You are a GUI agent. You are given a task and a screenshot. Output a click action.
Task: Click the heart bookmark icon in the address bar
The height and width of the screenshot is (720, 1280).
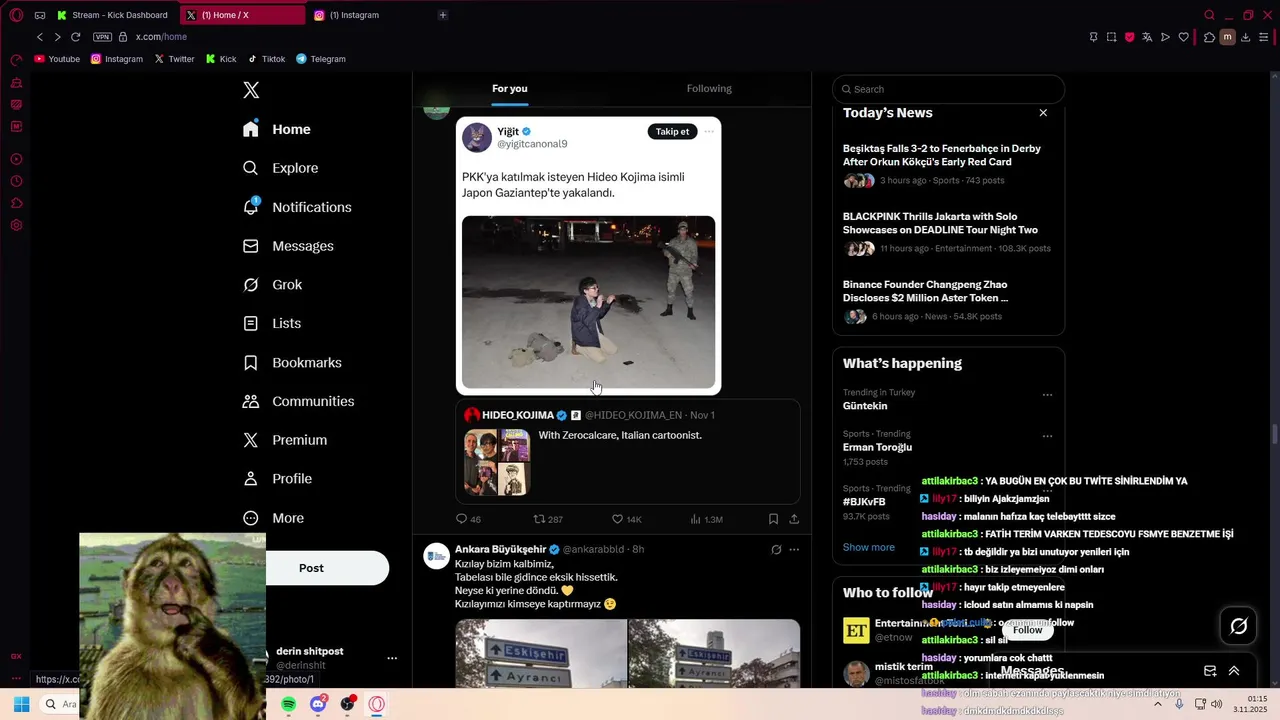coord(1183,37)
